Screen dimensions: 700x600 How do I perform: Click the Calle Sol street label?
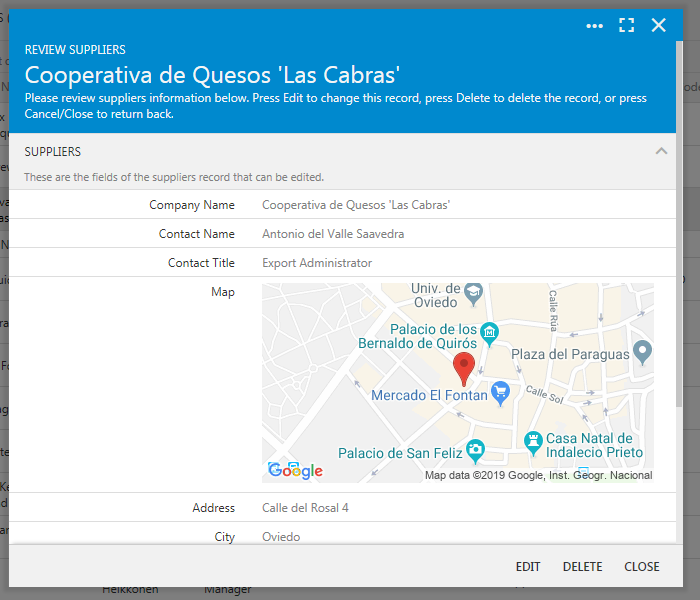click(x=545, y=394)
